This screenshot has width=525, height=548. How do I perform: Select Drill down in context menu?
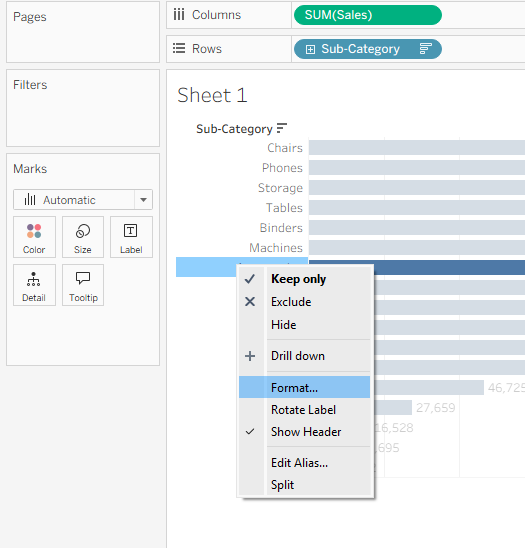coord(304,356)
